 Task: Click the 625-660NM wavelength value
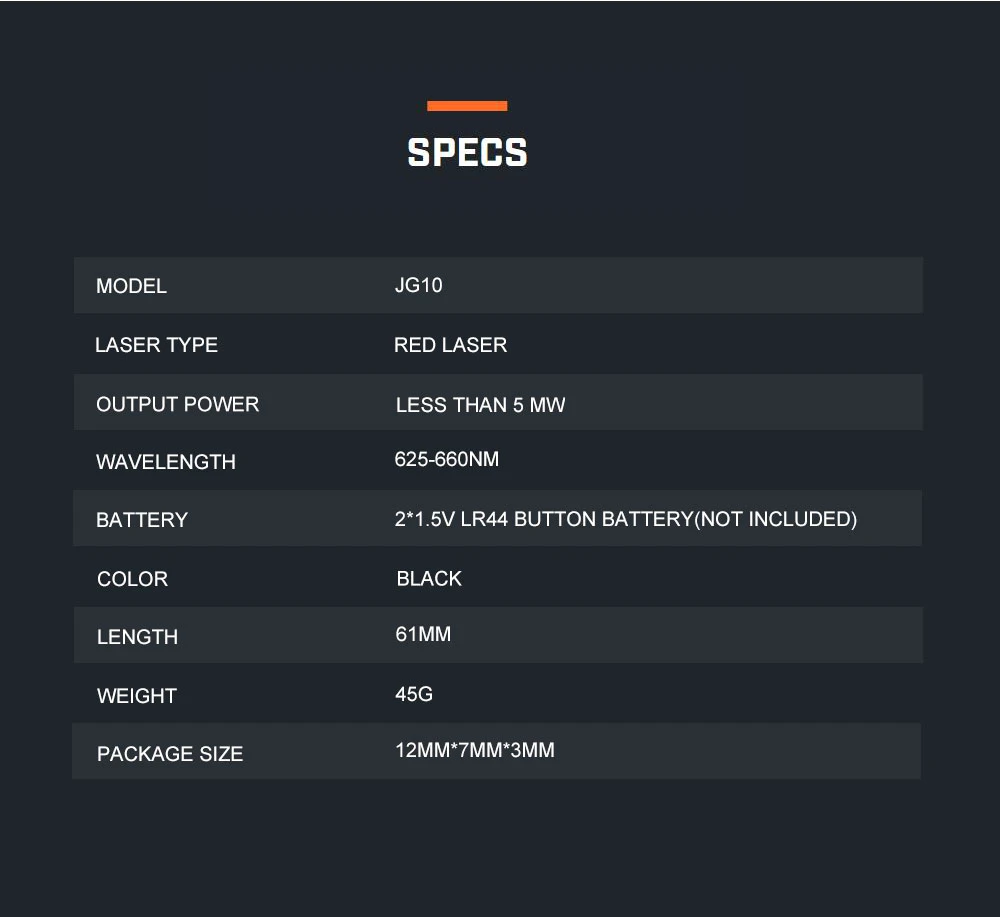(446, 459)
